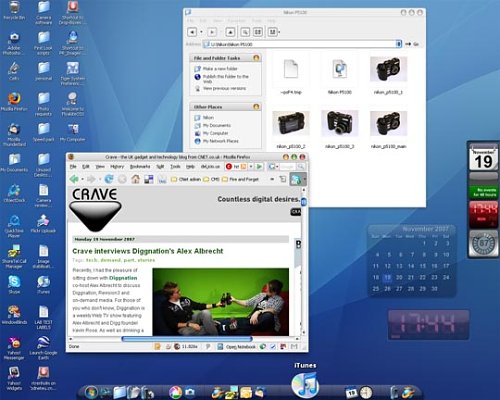Open the del.icio.us menu in Firefox
The image size is (500, 400).
210,166
